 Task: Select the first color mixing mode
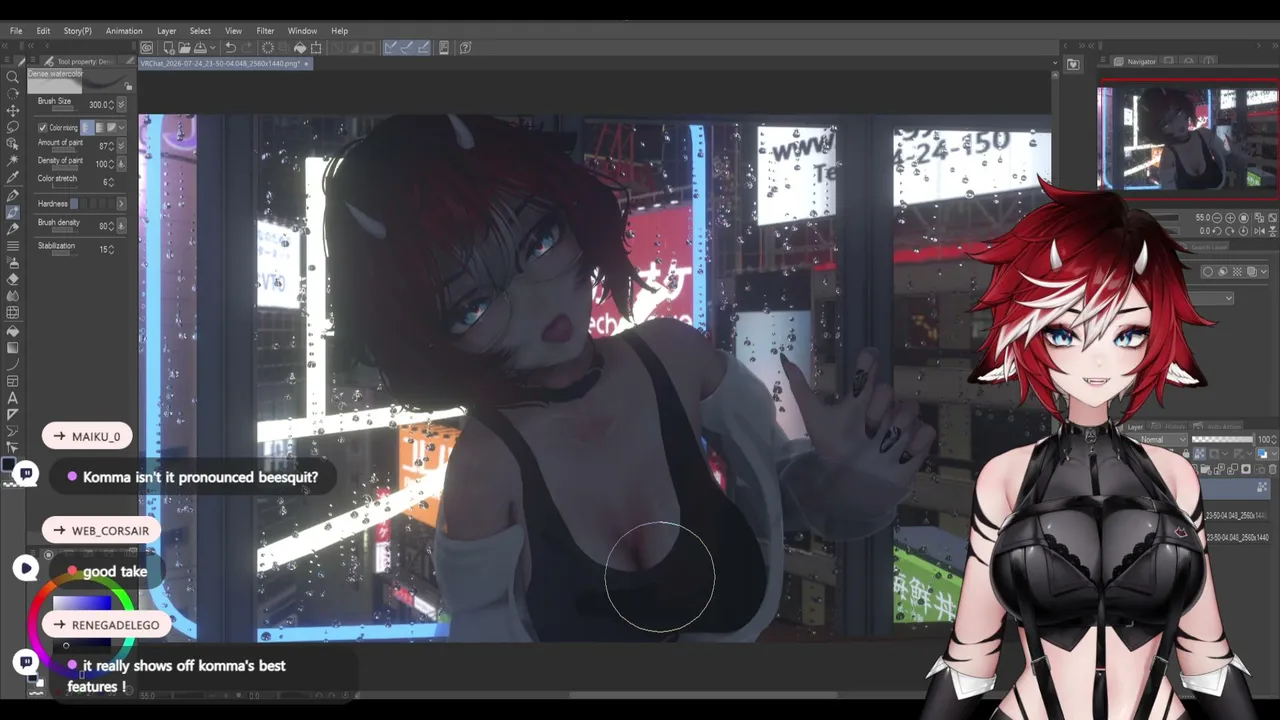click(87, 128)
